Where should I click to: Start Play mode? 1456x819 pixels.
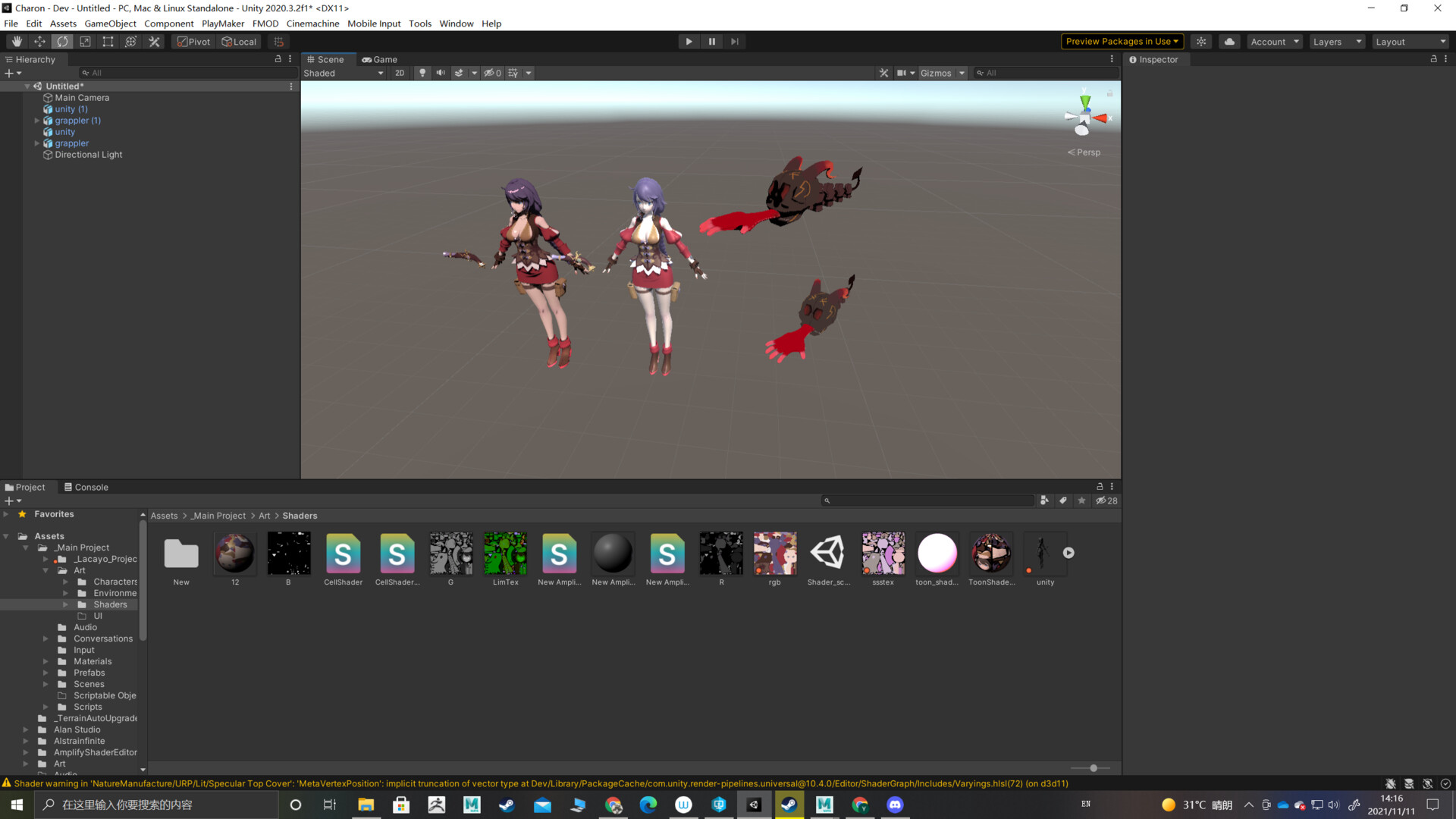pyautogui.click(x=689, y=42)
